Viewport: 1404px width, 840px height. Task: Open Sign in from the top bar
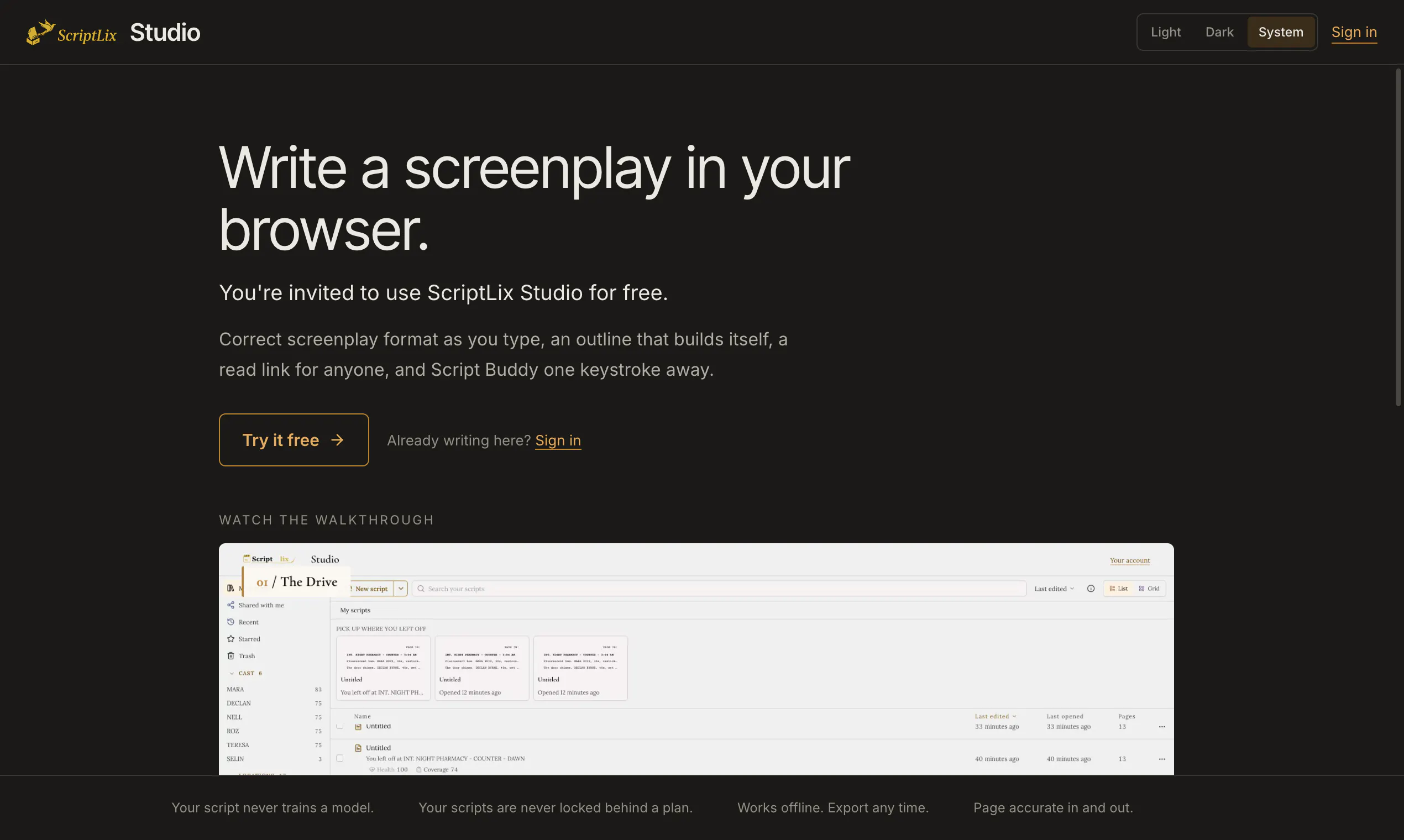[1354, 32]
